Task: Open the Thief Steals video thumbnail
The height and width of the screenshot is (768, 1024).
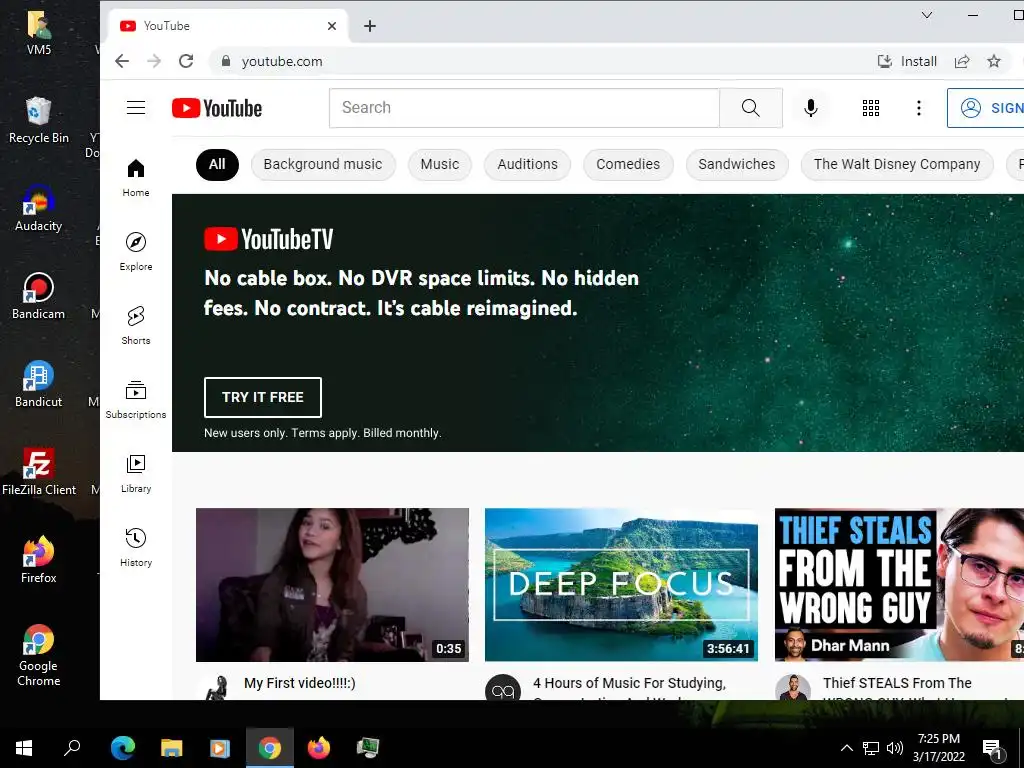Action: pos(899,584)
